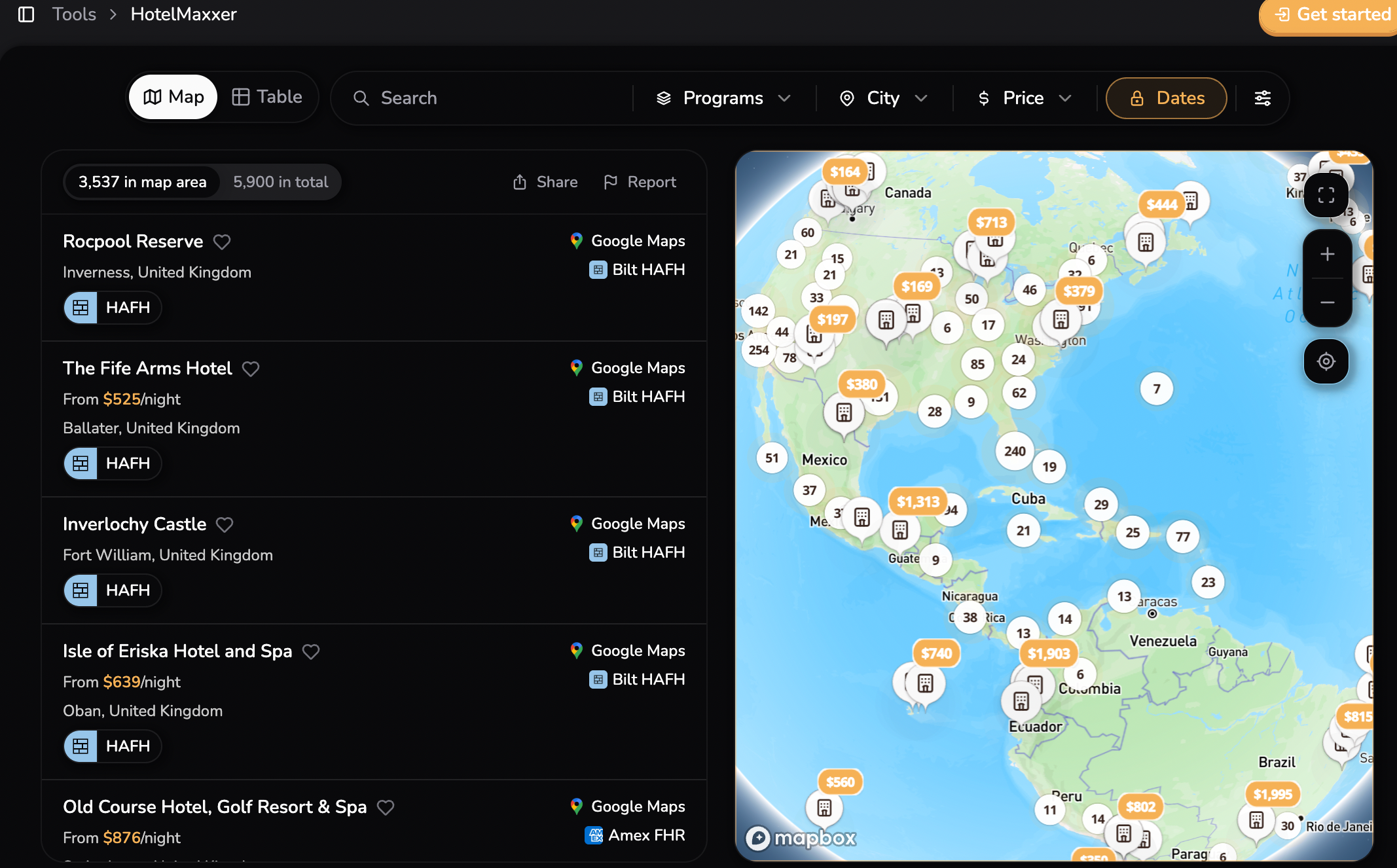Image resolution: width=1397 pixels, height=868 pixels.
Task: Select the $1,903 price marker on map
Action: (1049, 653)
